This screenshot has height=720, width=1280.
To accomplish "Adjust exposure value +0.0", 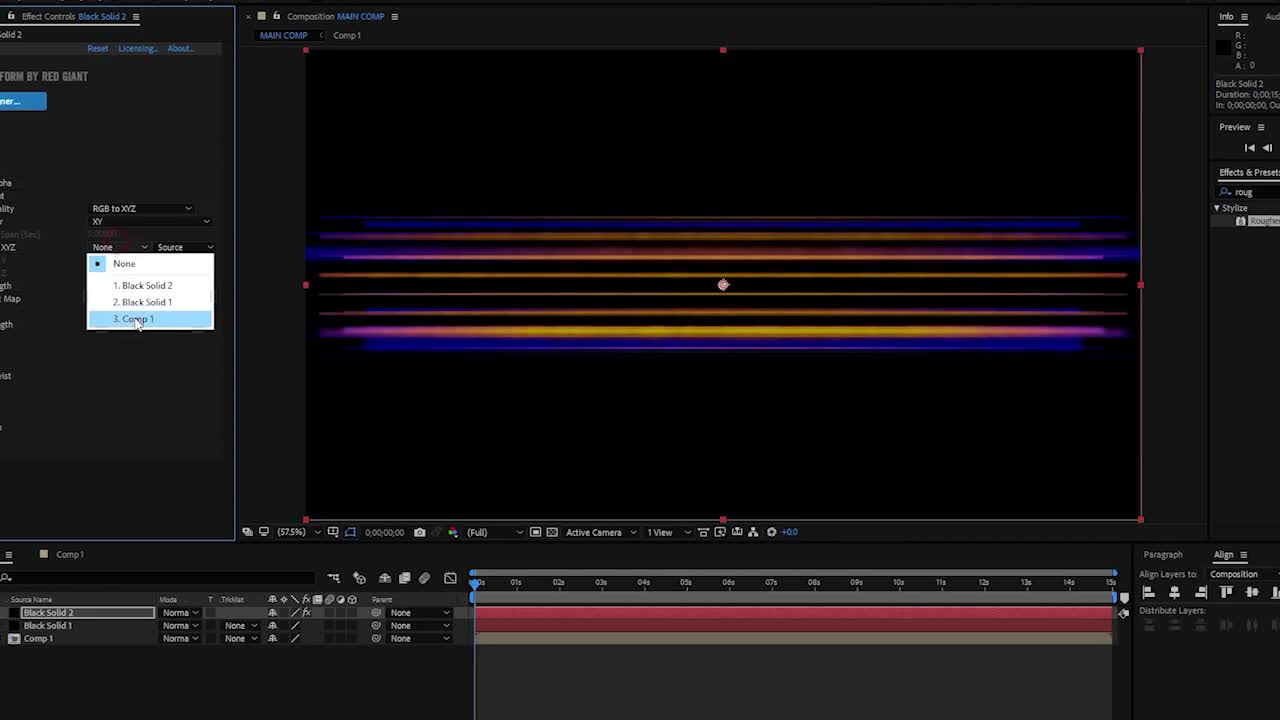I will click(790, 532).
